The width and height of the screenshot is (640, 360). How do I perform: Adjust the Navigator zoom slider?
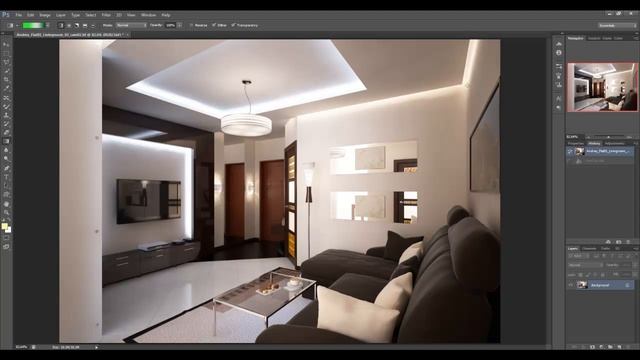608,137
